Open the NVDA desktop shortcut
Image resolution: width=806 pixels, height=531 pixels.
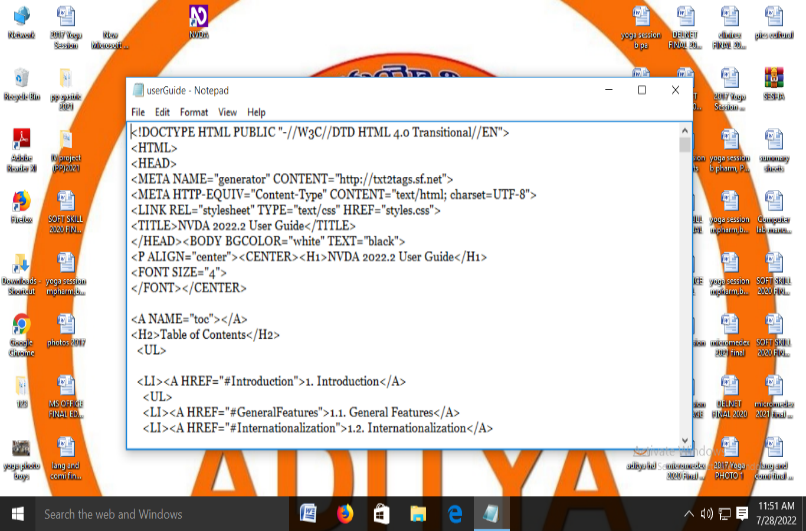(198, 22)
